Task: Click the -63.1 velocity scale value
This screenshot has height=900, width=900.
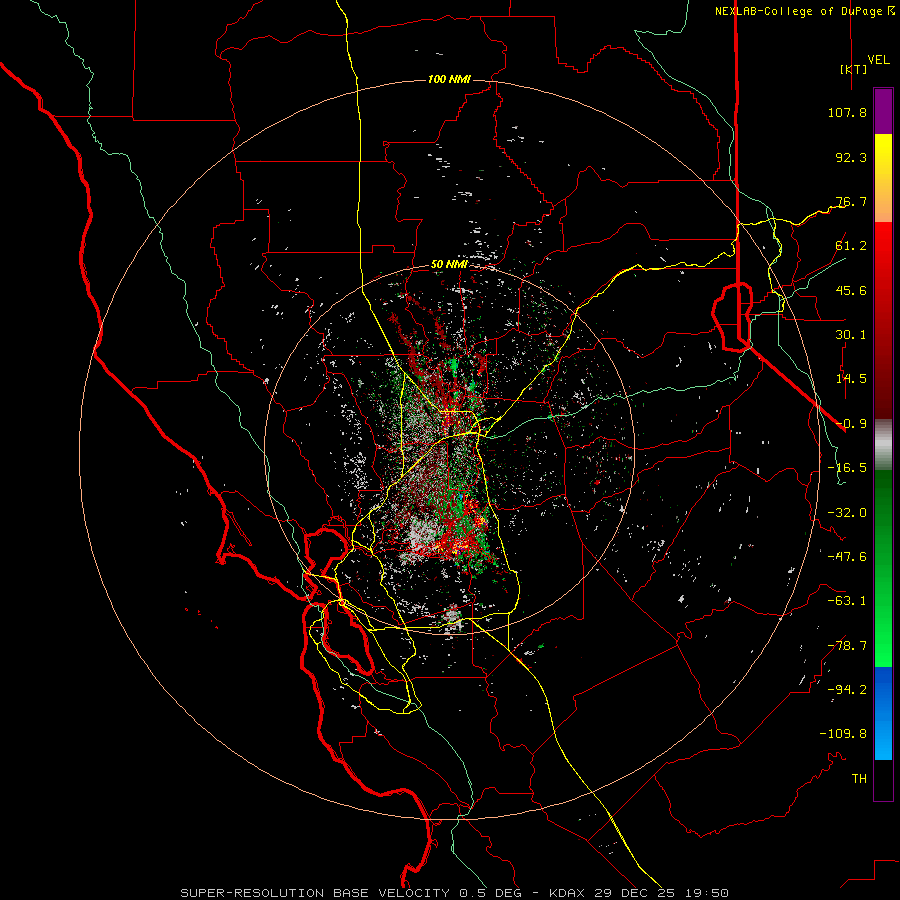Action: tap(847, 601)
